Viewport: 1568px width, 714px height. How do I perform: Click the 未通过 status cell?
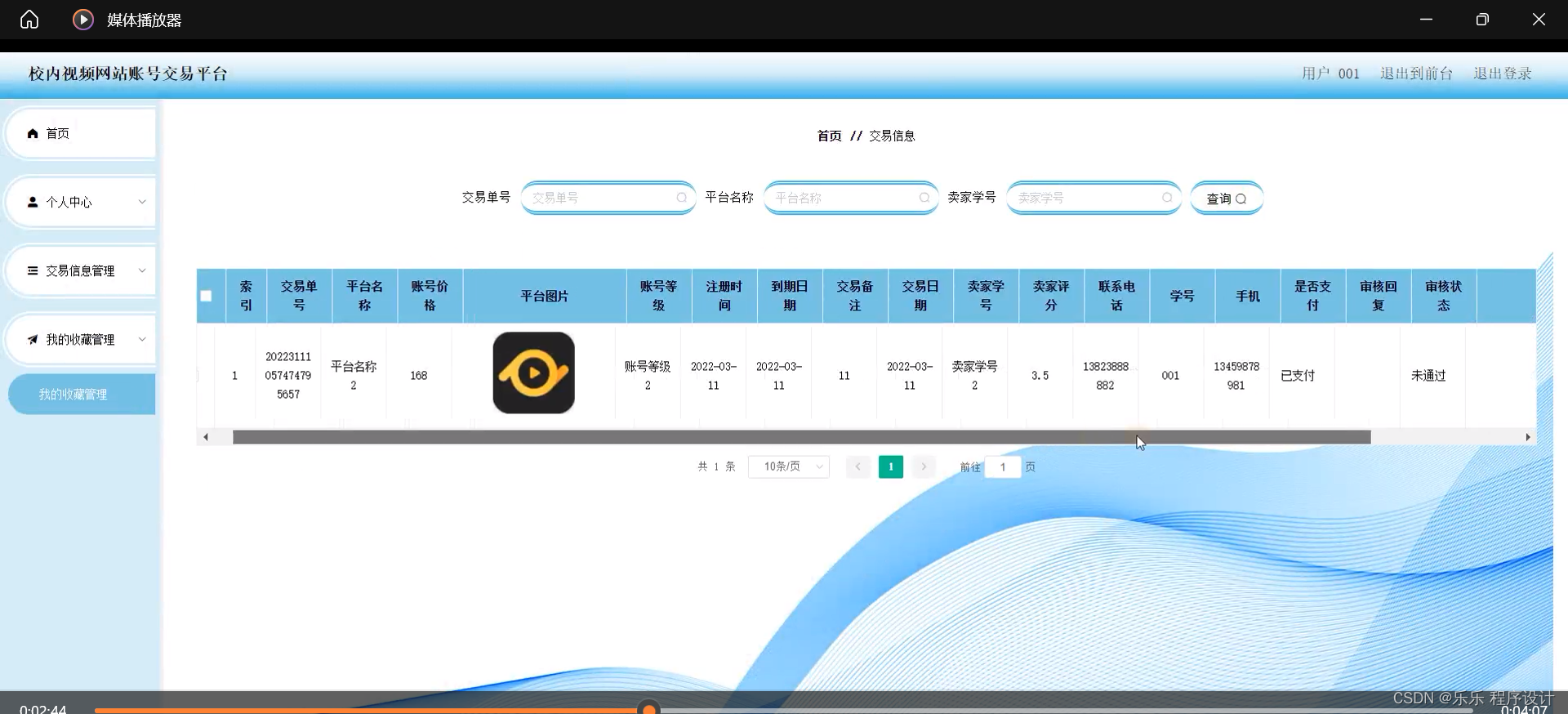[1428, 376]
